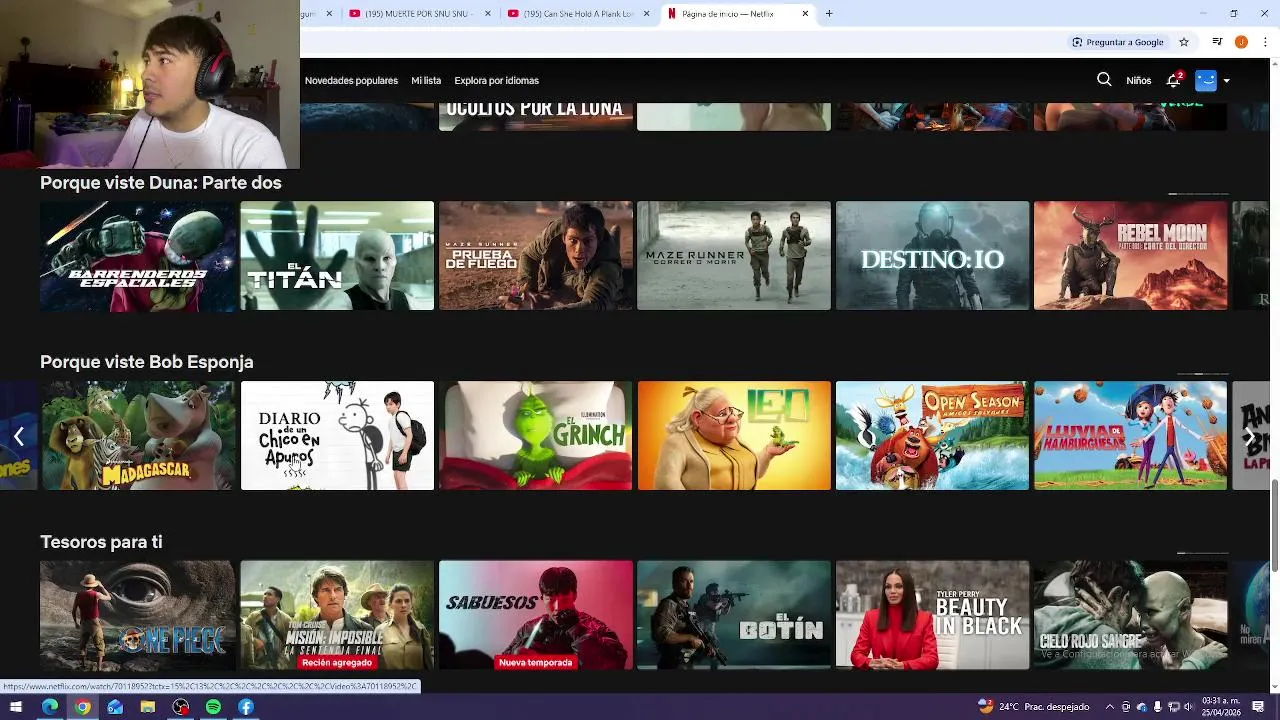Open the Leo movie card

tap(734, 436)
